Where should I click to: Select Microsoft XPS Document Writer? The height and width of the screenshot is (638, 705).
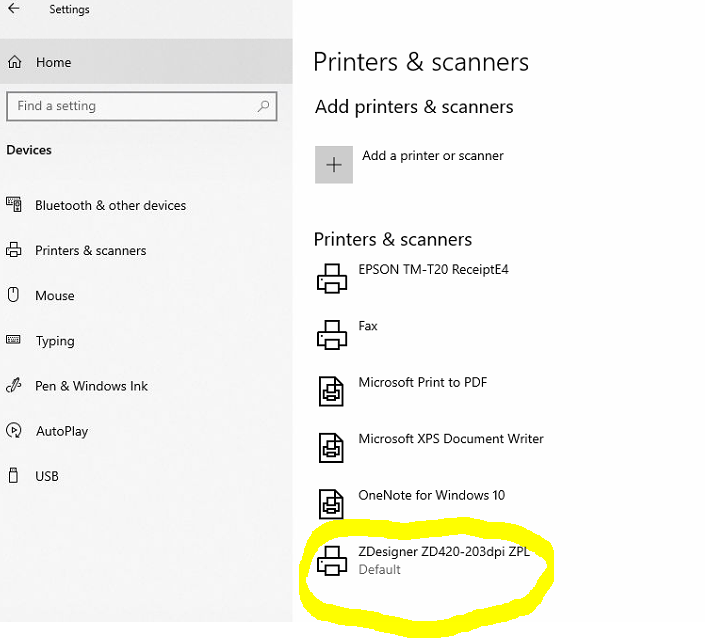tap(451, 439)
